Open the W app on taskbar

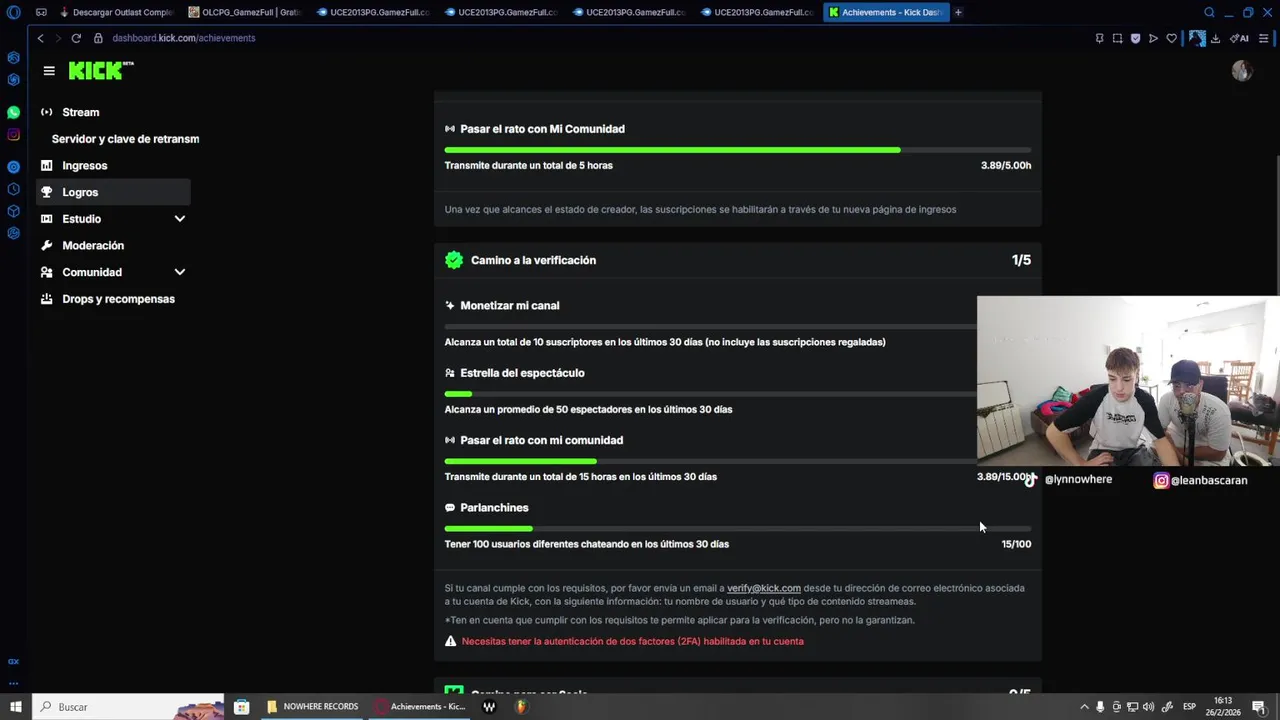coord(489,706)
